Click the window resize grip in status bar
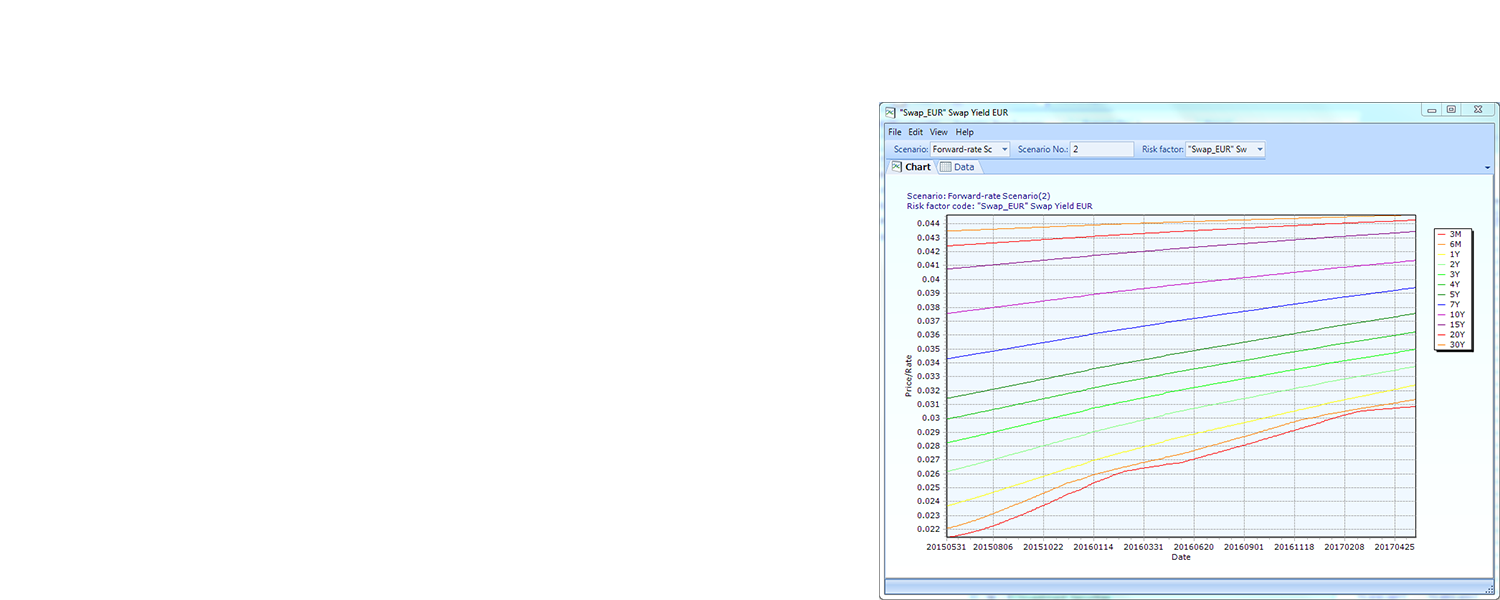This screenshot has height=600, width=1500. [x=1490, y=589]
